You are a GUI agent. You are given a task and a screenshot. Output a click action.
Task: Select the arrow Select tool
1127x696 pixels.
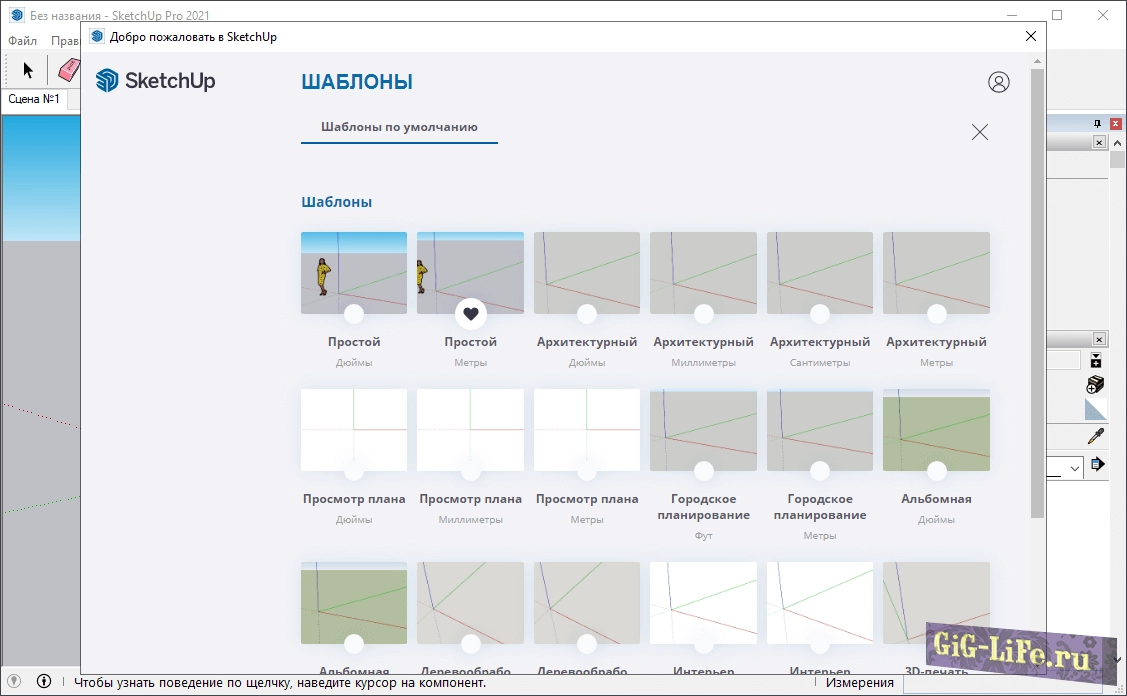pos(28,70)
